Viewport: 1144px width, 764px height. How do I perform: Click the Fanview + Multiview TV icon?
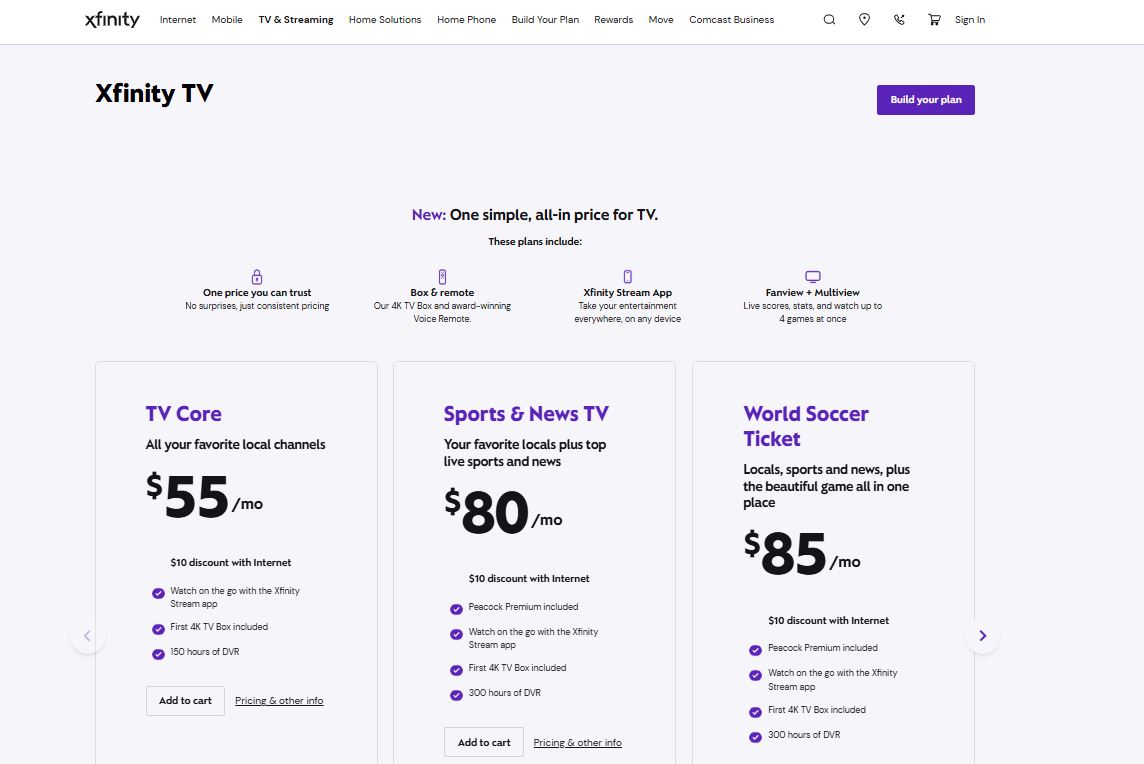pyautogui.click(x=813, y=275)
